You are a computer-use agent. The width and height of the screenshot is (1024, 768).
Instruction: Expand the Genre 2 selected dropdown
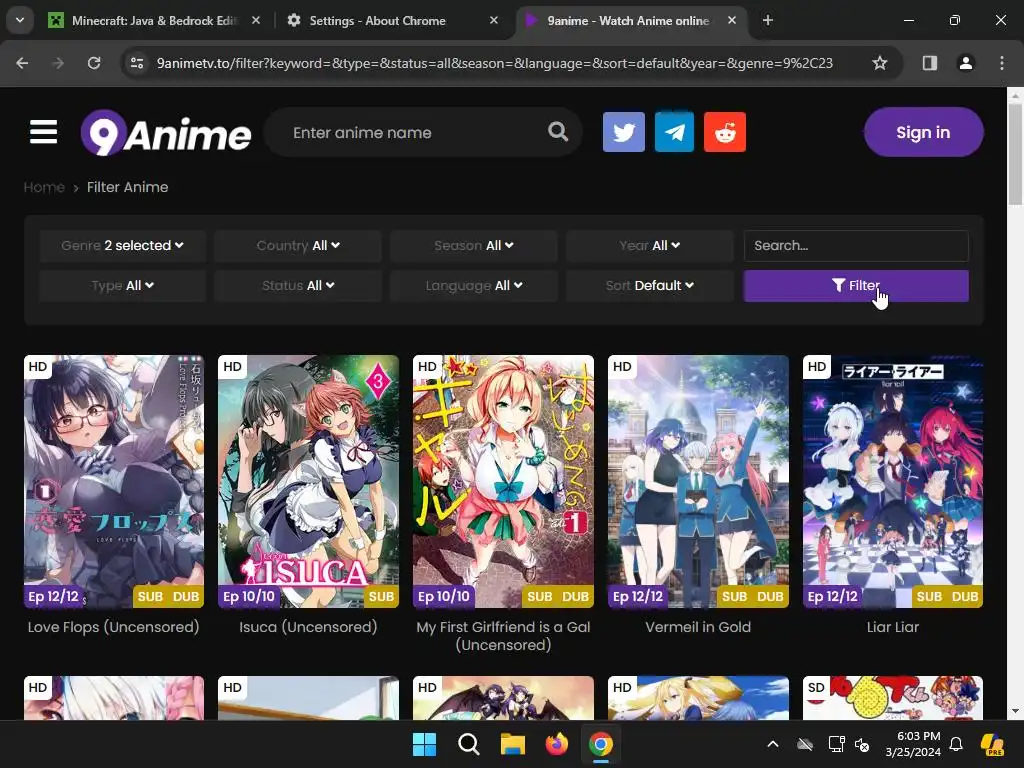[x=122, y=246]
